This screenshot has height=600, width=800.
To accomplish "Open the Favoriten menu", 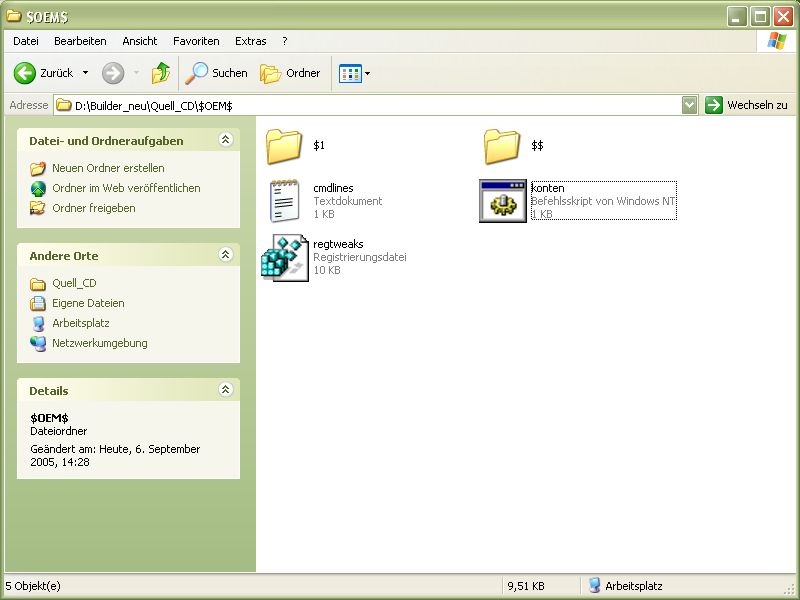I will coord(196,41).
